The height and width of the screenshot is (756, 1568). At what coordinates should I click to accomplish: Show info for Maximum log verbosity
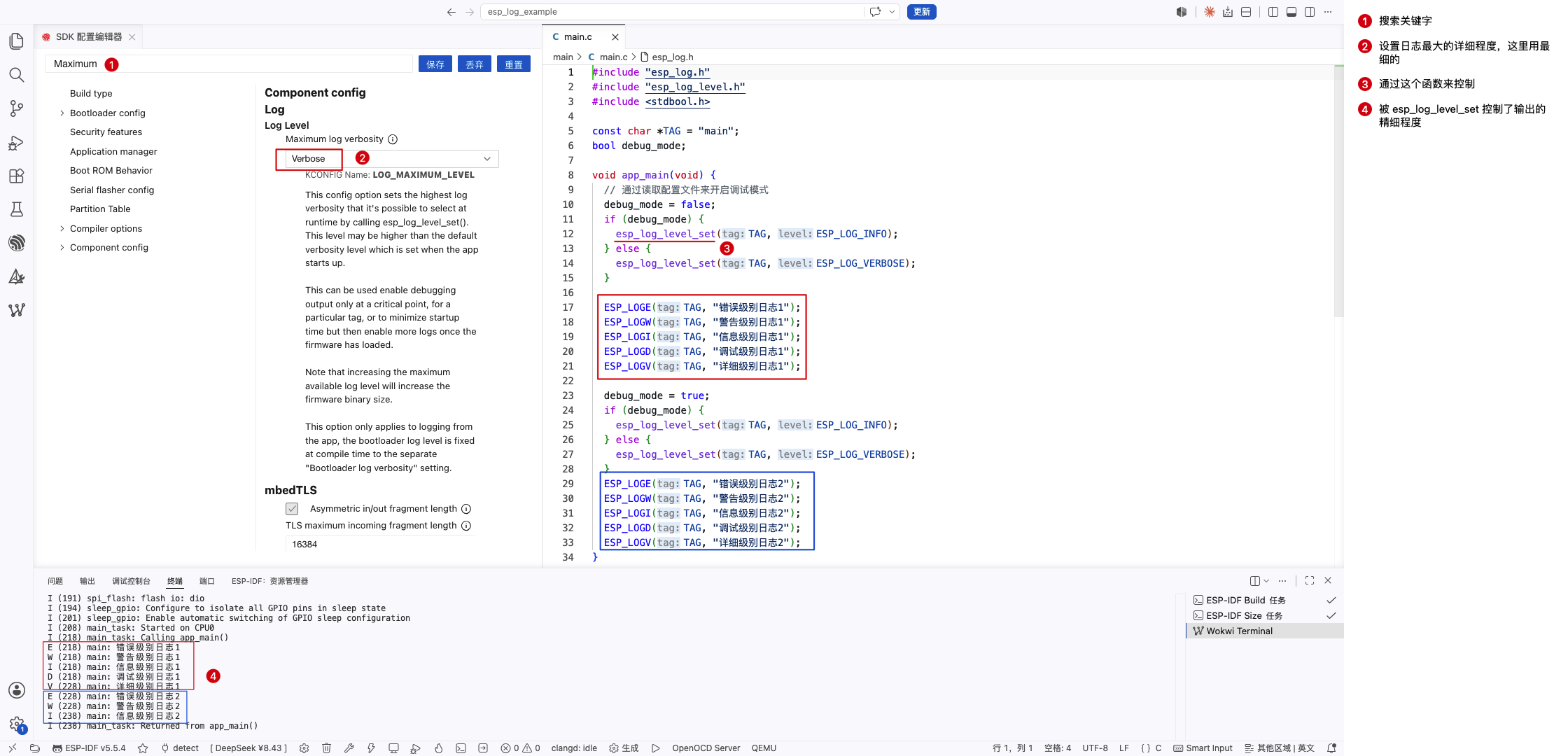pos(393,139)
